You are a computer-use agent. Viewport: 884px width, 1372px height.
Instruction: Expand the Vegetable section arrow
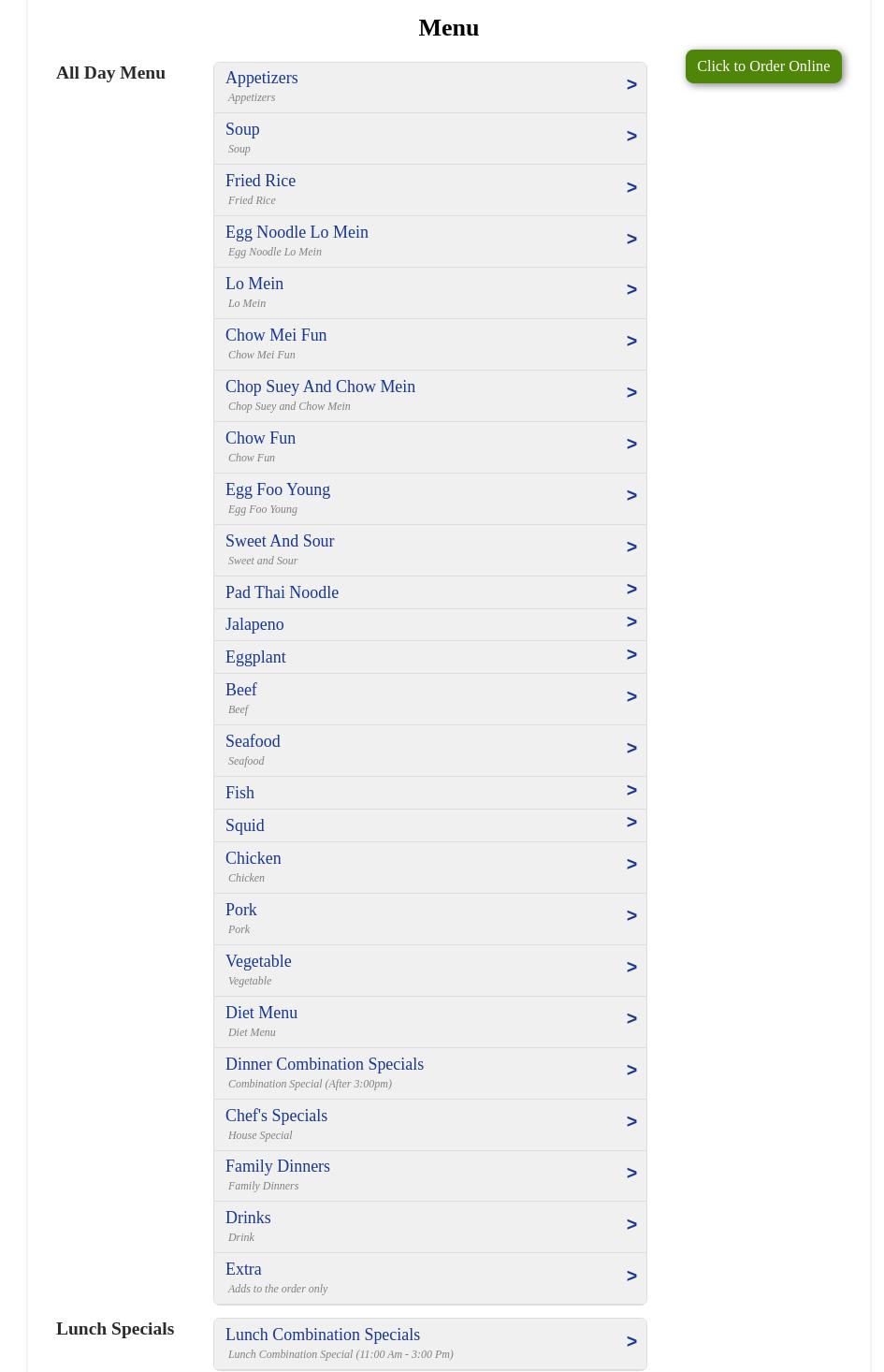(631, 968)
